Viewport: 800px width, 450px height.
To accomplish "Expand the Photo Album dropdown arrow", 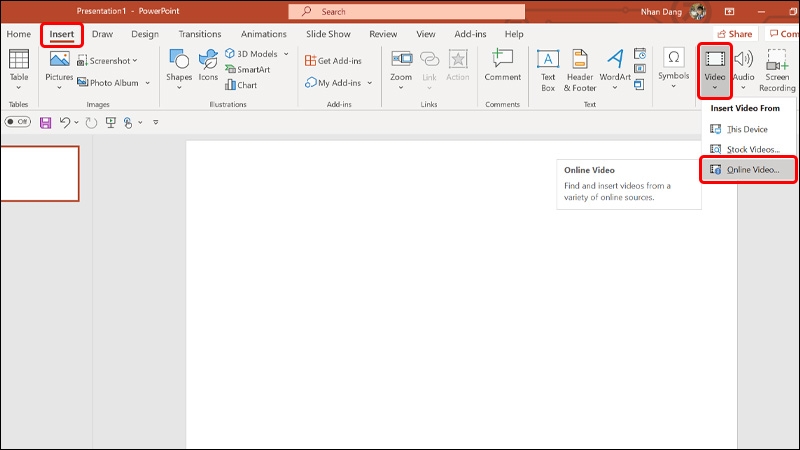I will pos(147,83).
